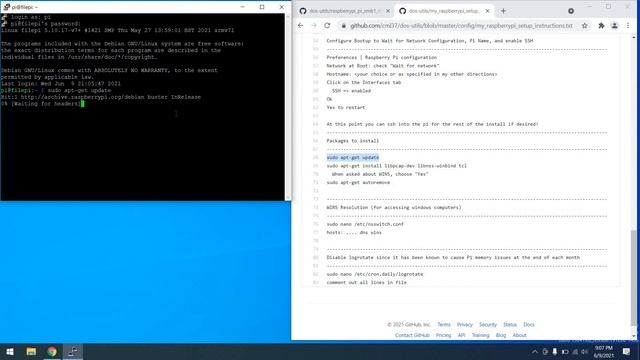This screenshot has height=360, width=640.
Task: Open the volume tray icon
Action: 585,351
